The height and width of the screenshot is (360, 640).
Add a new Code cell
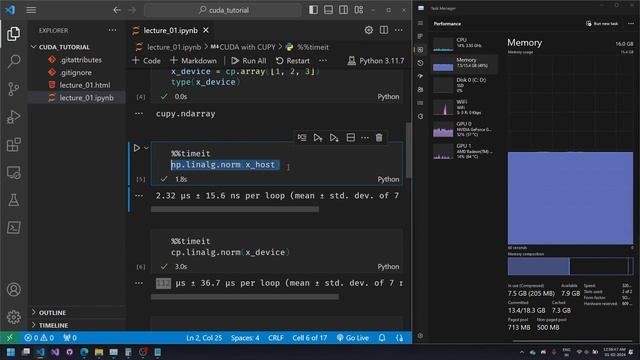[x=146, y=61]
